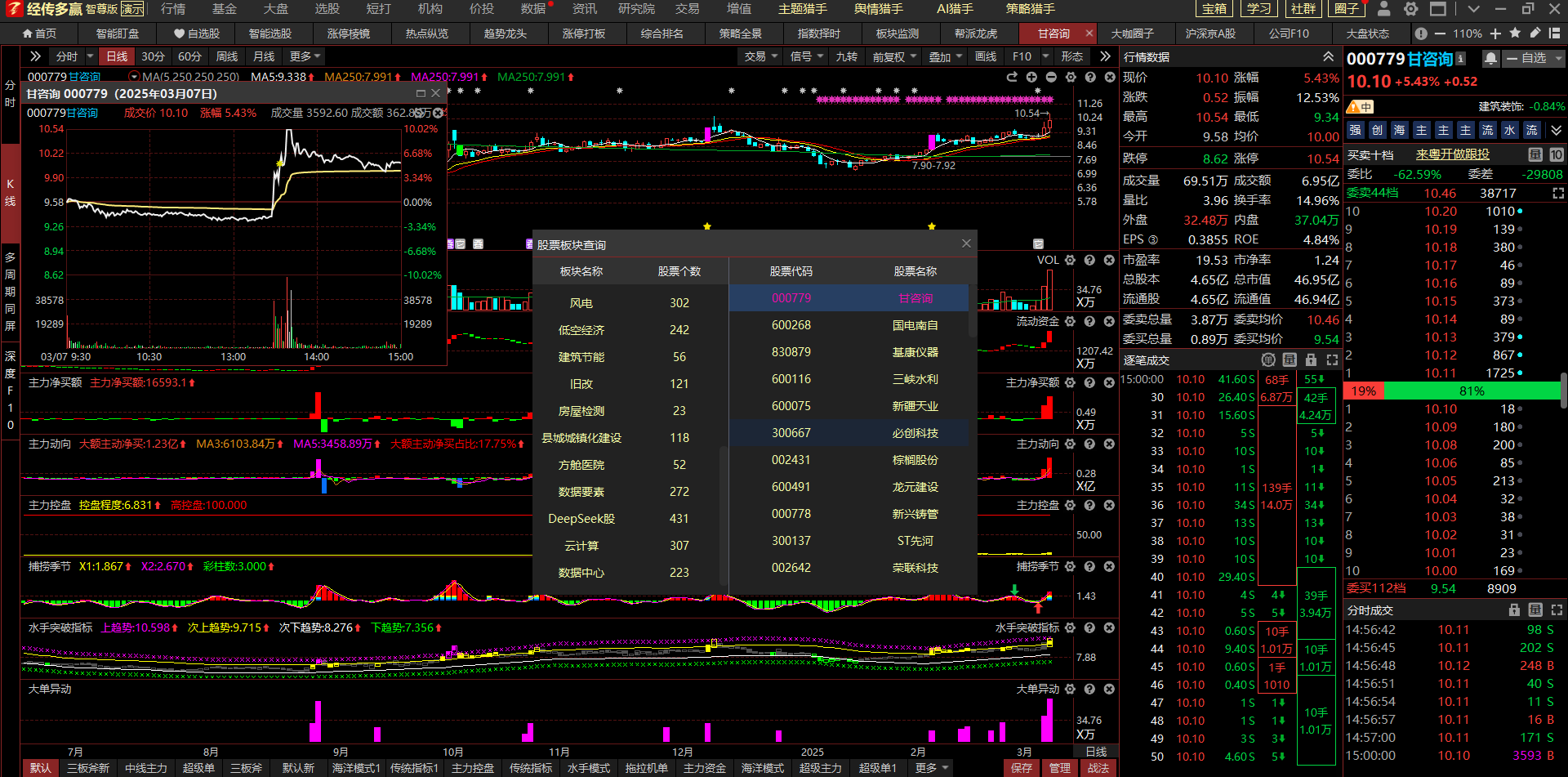Toggle the 创 tag button
This screenshot has height=777, width=1568.
(x=1378, y=130)
